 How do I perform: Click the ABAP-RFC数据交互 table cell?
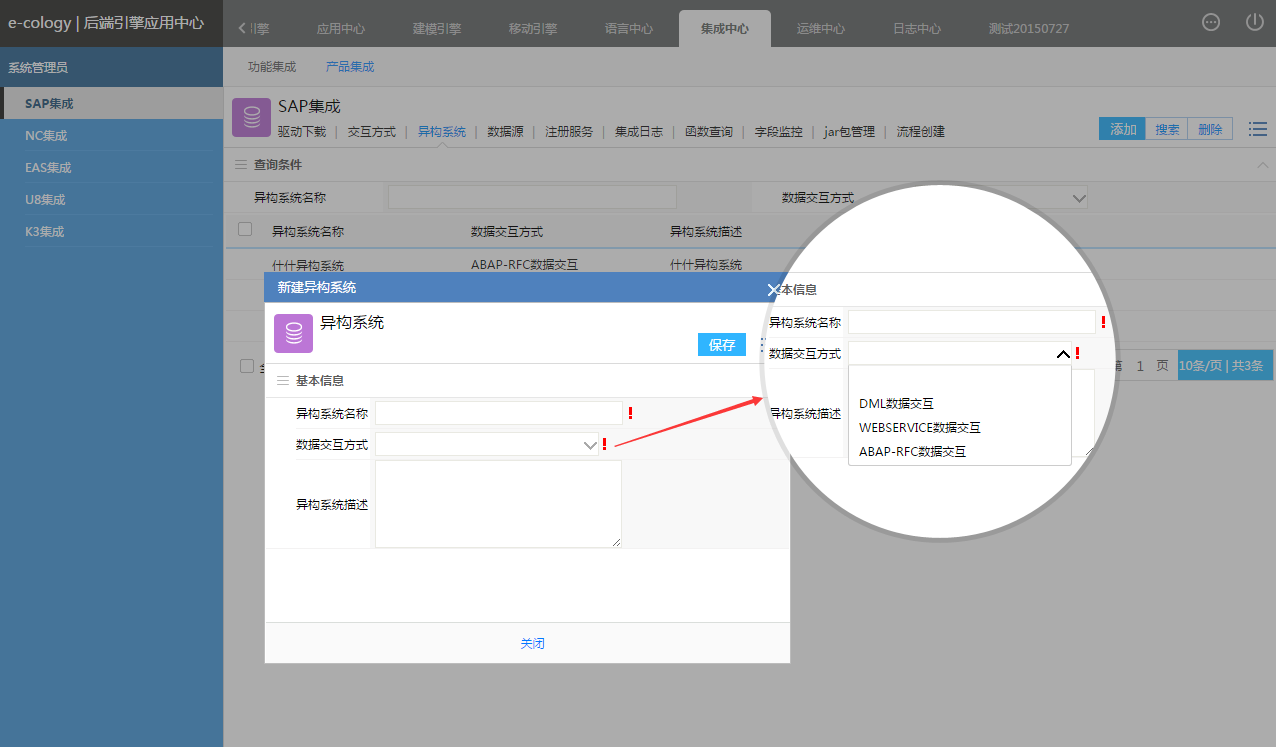525,265
